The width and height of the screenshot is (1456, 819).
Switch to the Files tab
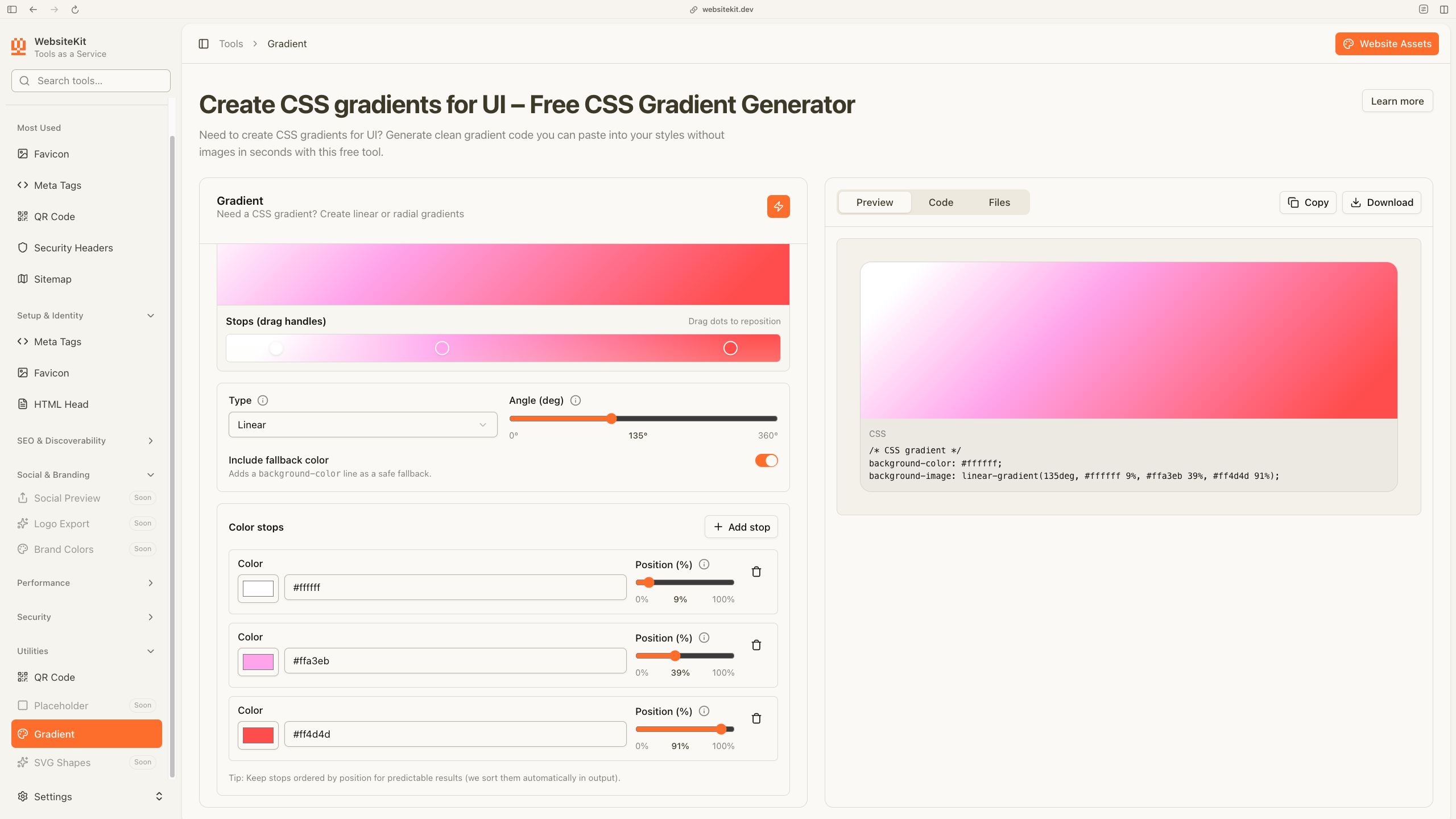[999, 202]
